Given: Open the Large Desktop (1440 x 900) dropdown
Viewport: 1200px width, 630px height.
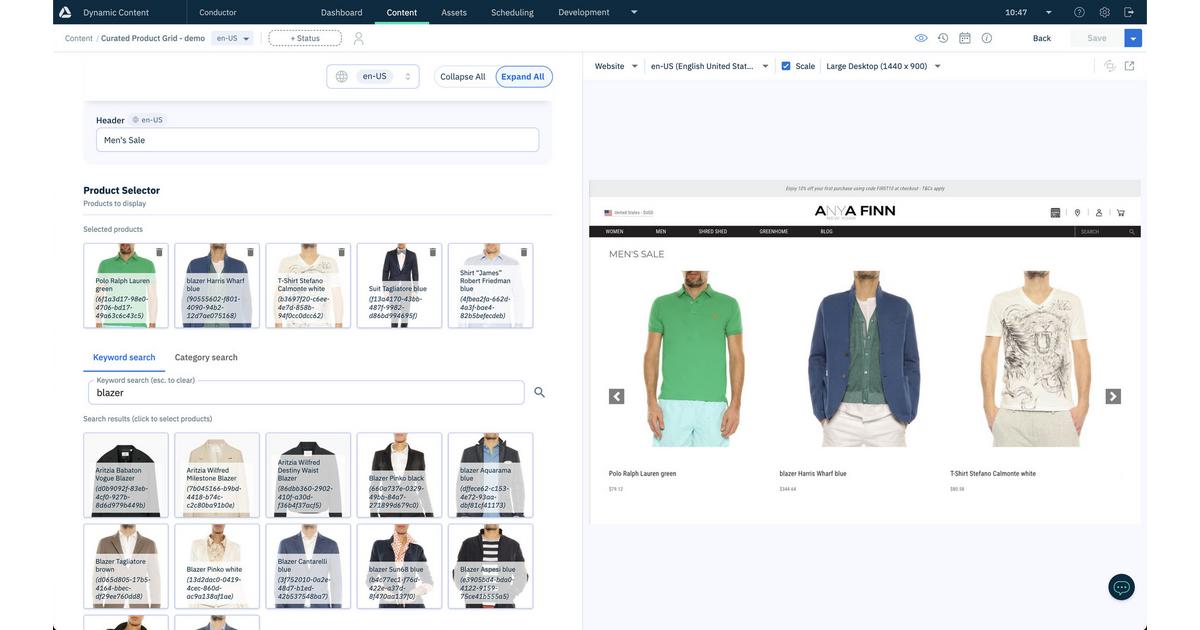Looking at the screenshot, I should (x=883, y=66).
